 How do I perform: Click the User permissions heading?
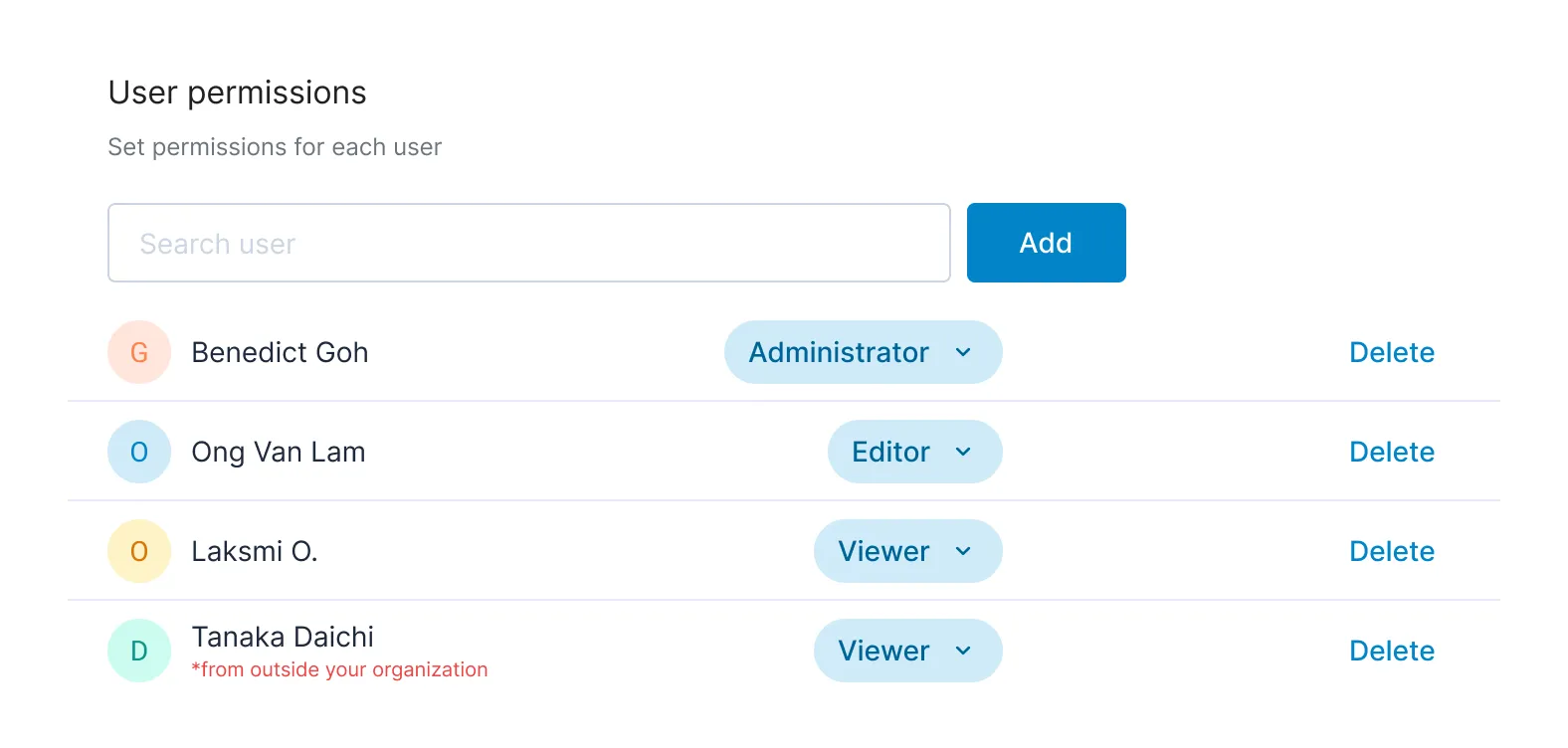point(237,93)
